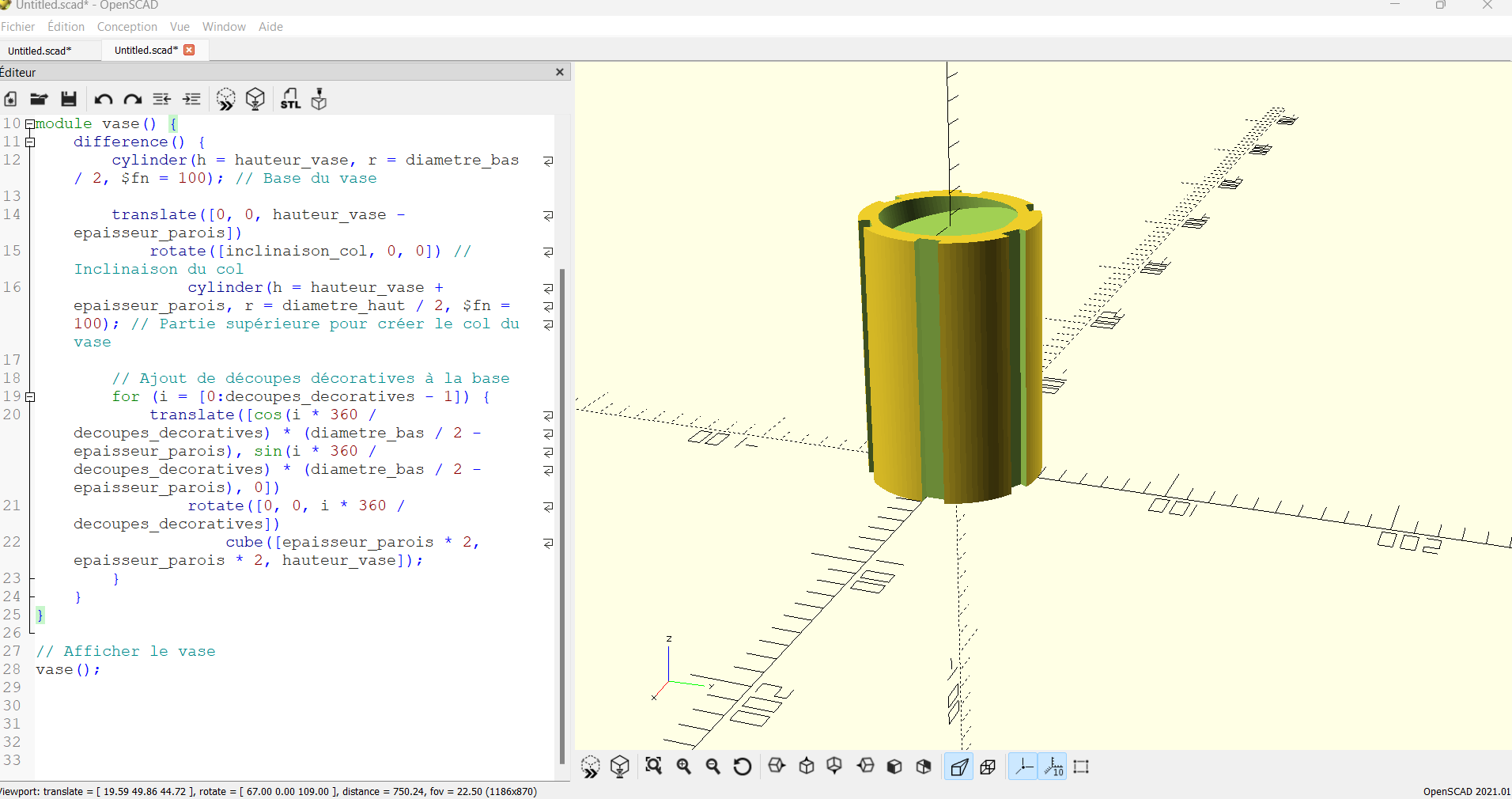The height and width of the screenshot is (799, 1512).
Task: Open the Vue menu
Action: click(180, 27)
